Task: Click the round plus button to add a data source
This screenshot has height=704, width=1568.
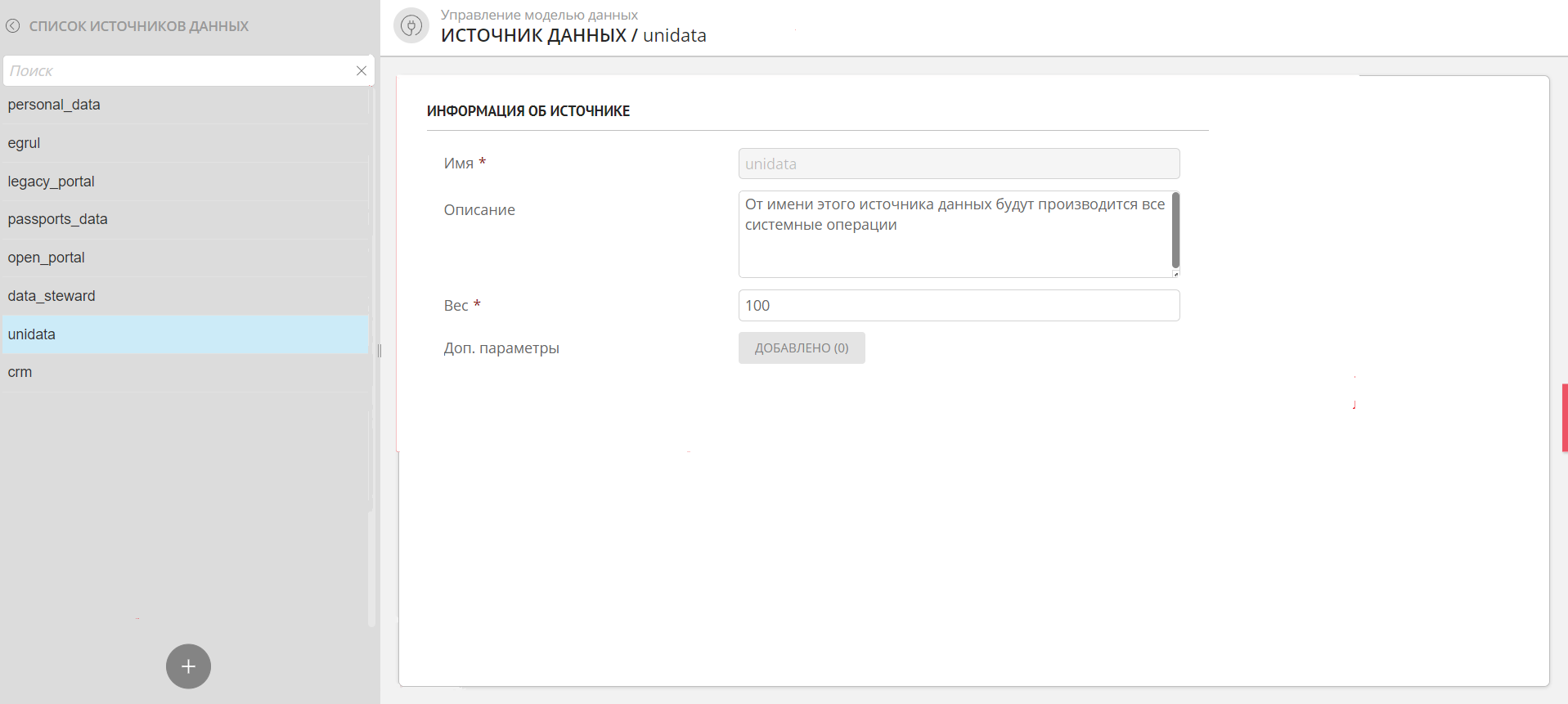Action: [188, 666]
